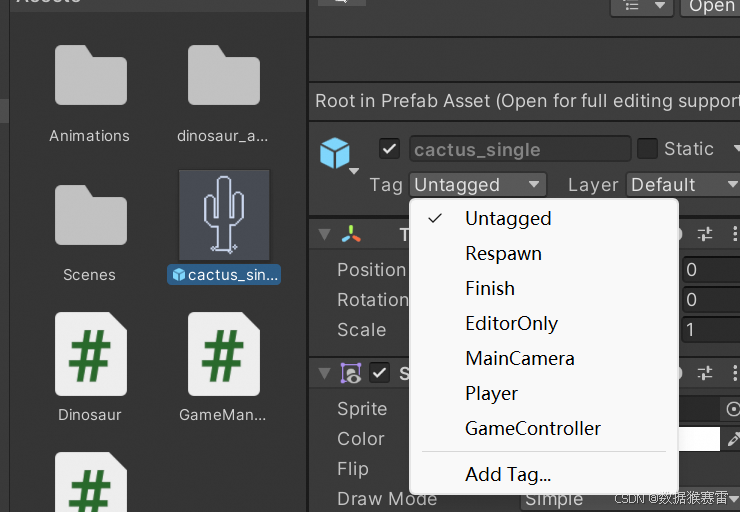Click the prefab cube icon in Inspector
Image resolution: width=740 pixels, height=512 pixels.
click(x=335, y=153)
